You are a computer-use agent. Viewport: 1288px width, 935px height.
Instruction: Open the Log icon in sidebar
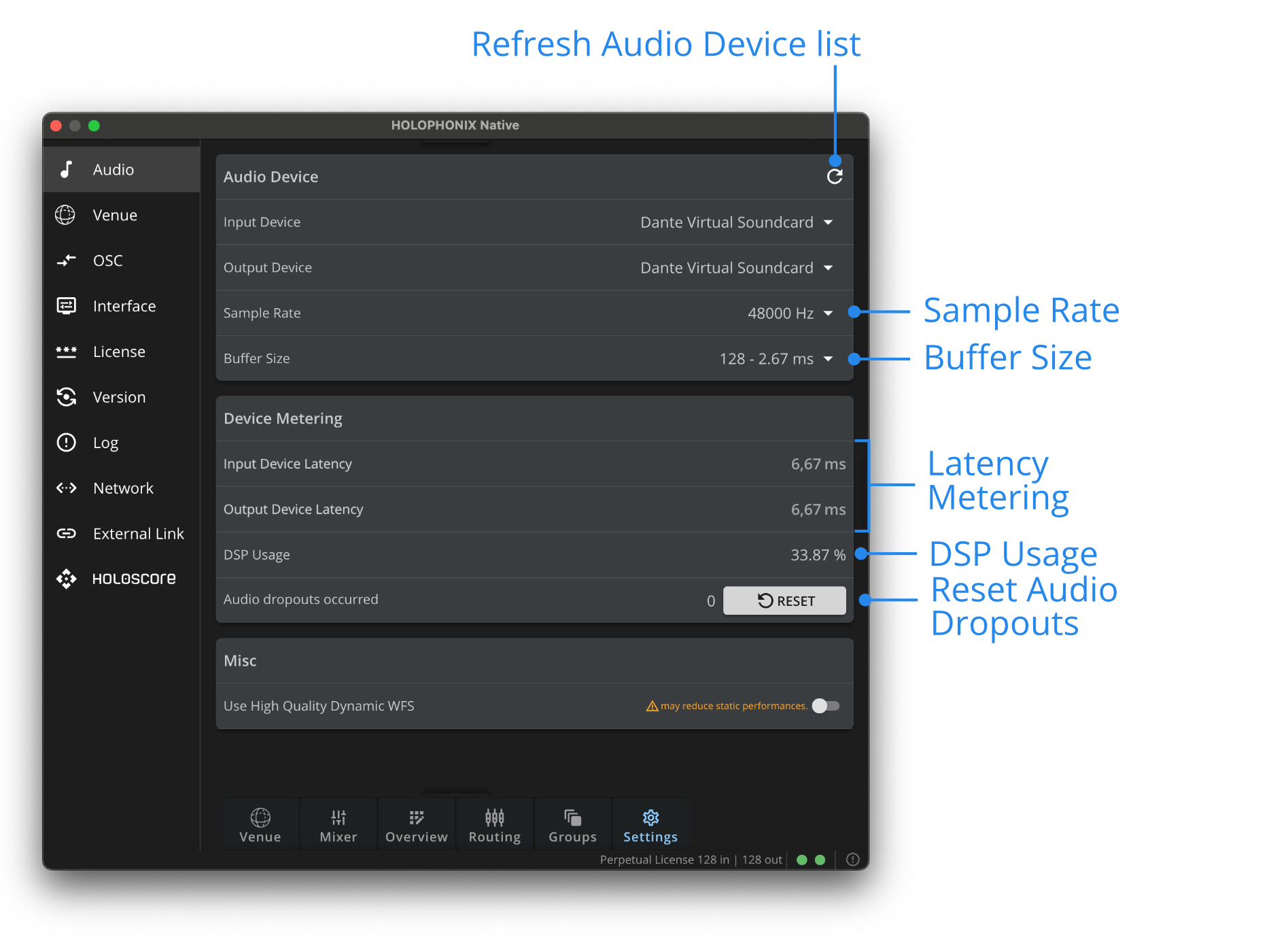66,443
